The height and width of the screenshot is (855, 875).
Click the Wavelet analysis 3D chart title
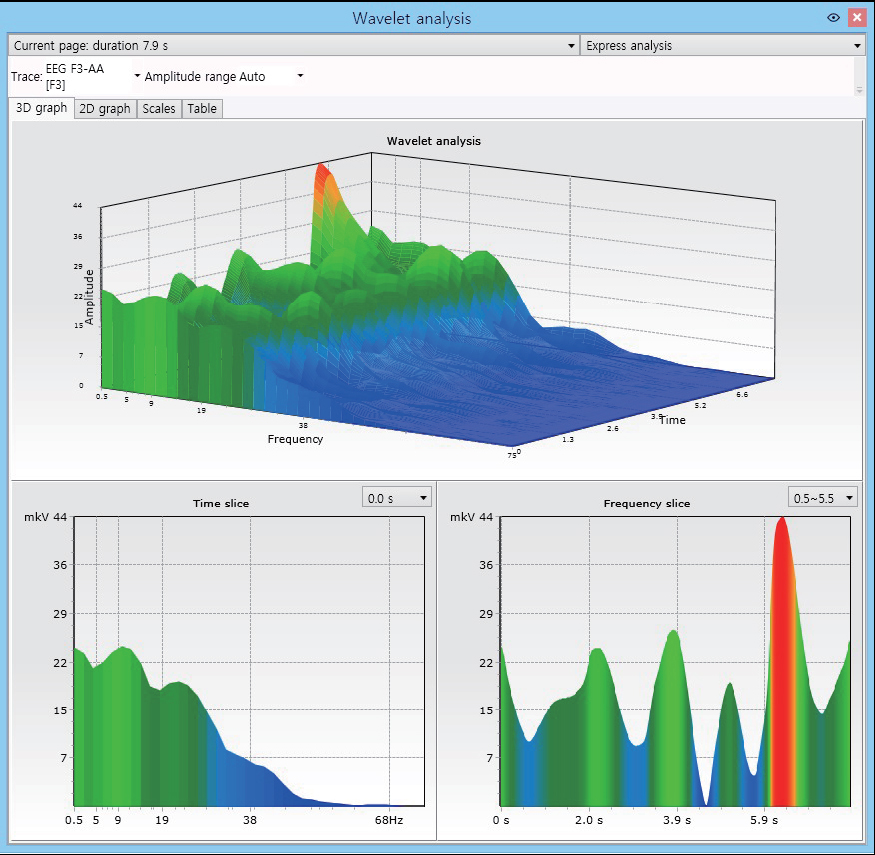(x=434, y=141)
